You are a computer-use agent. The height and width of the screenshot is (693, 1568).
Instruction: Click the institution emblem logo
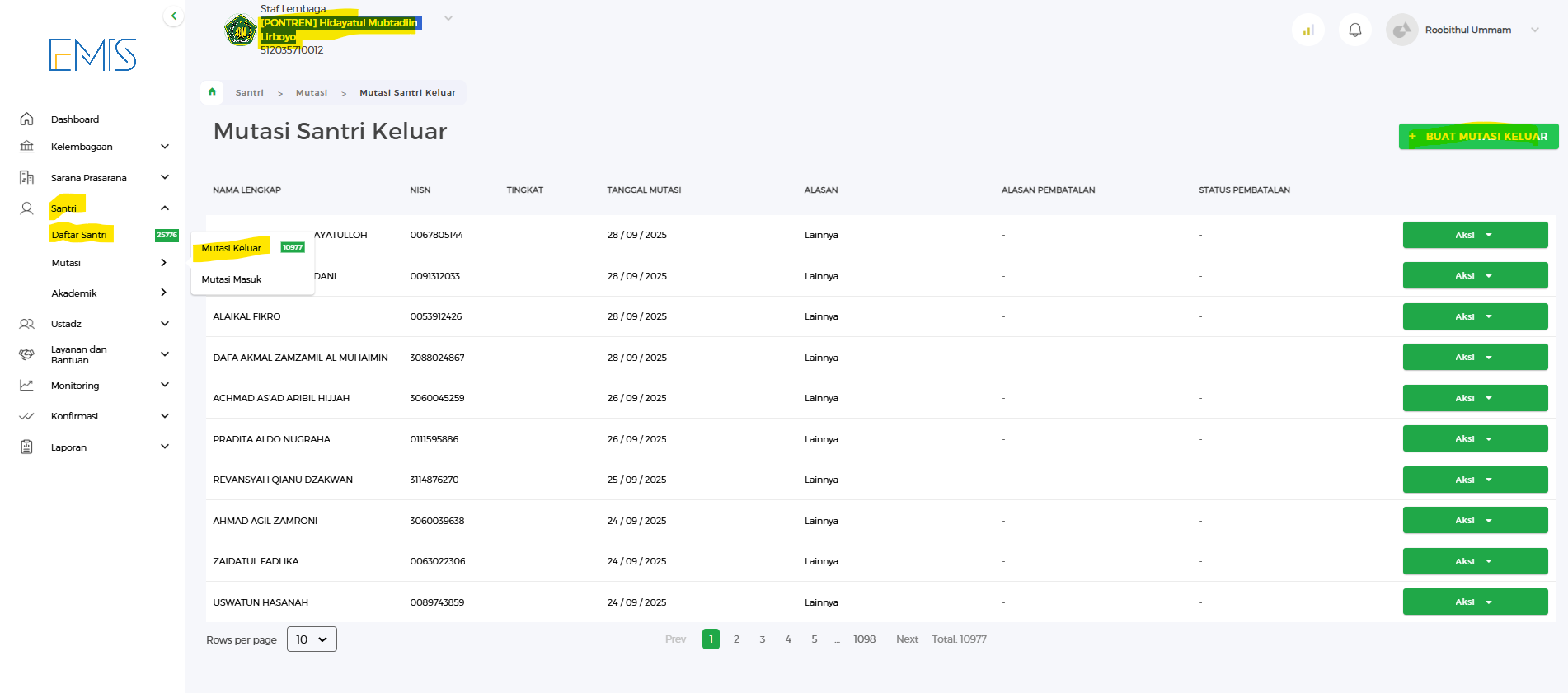pos(240,30)
